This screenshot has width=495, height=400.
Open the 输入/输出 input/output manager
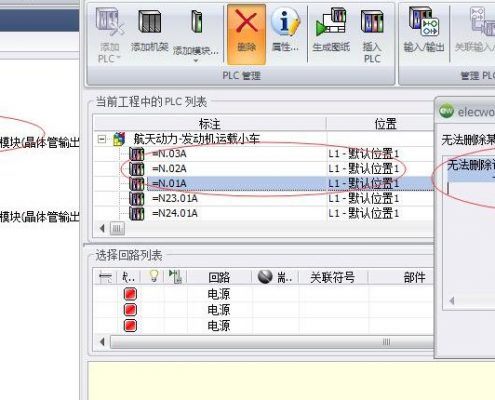[x=424, y=32]
